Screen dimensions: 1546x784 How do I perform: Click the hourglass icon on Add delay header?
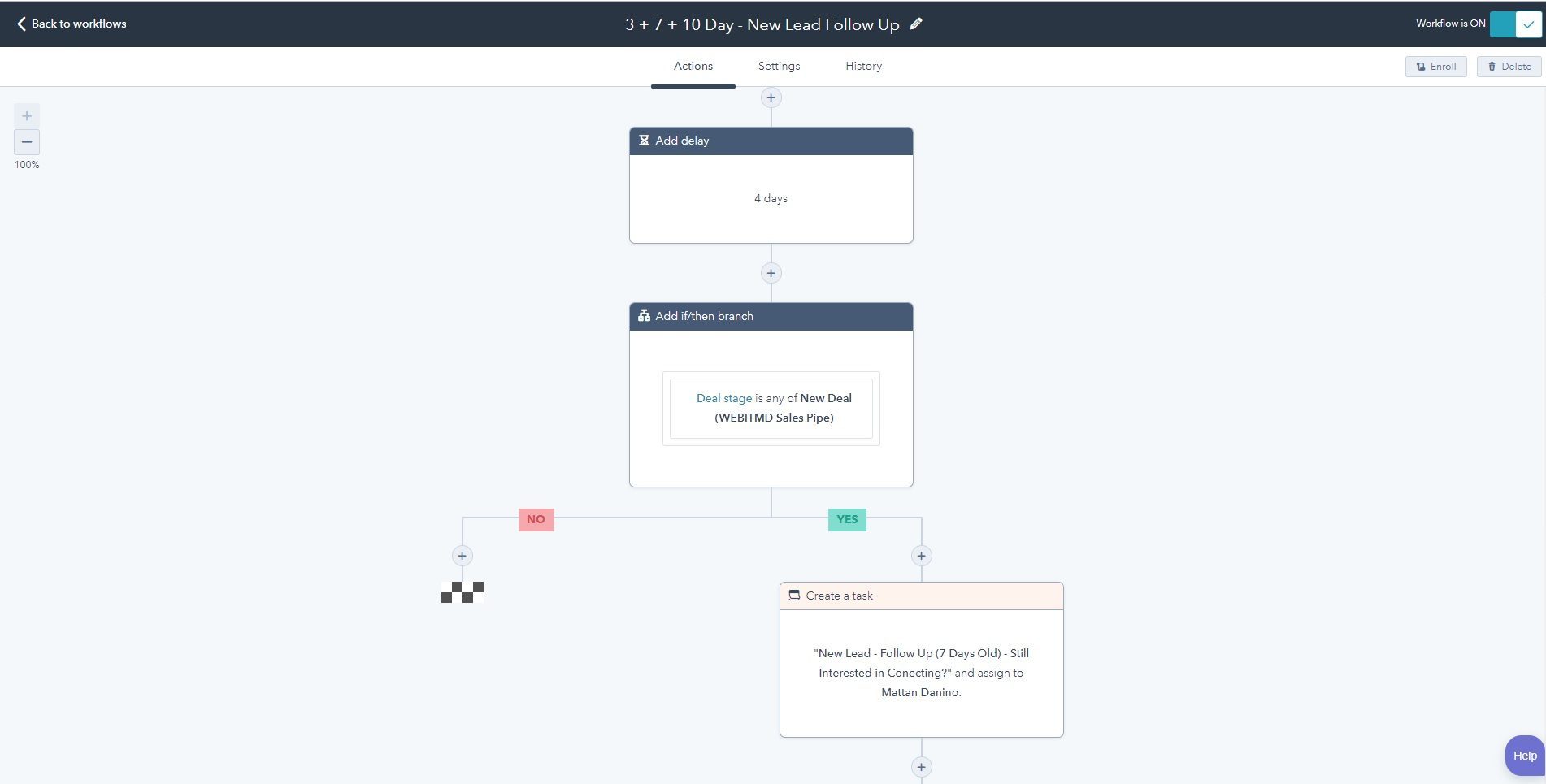[643, 140]
